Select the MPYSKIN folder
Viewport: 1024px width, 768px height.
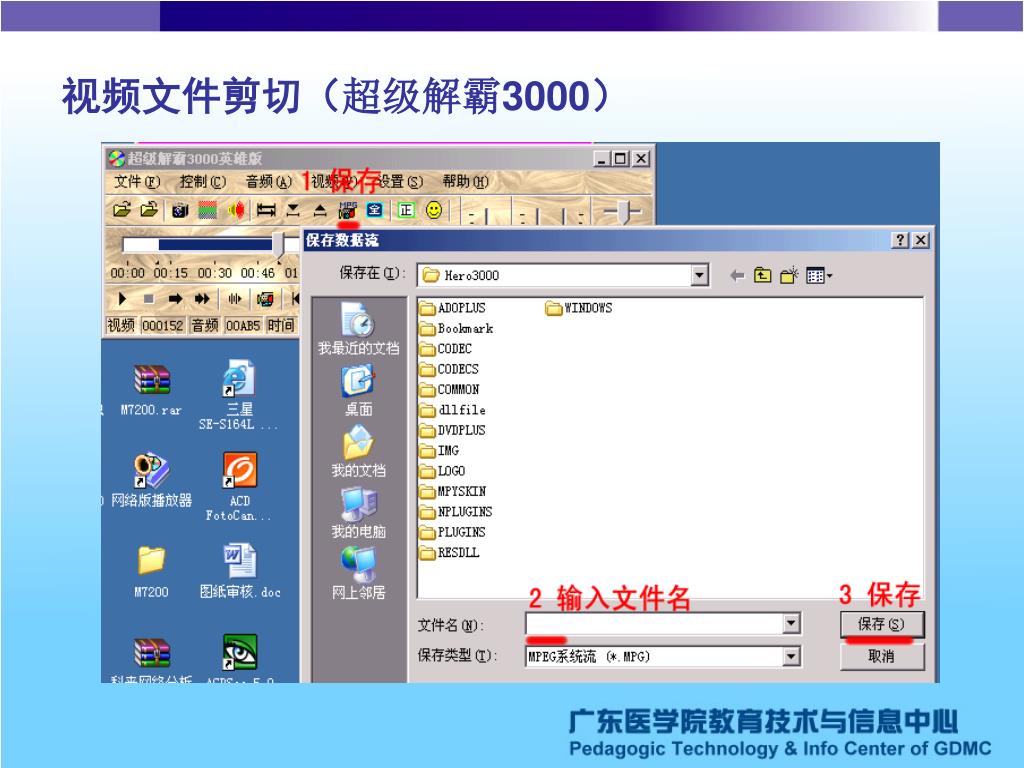click(453, 491)
